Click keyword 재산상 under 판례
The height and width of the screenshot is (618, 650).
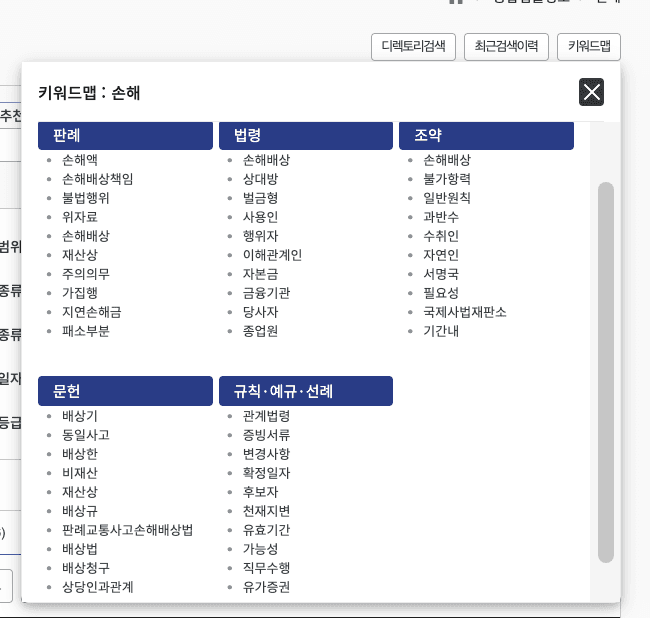tap(80, 255)
